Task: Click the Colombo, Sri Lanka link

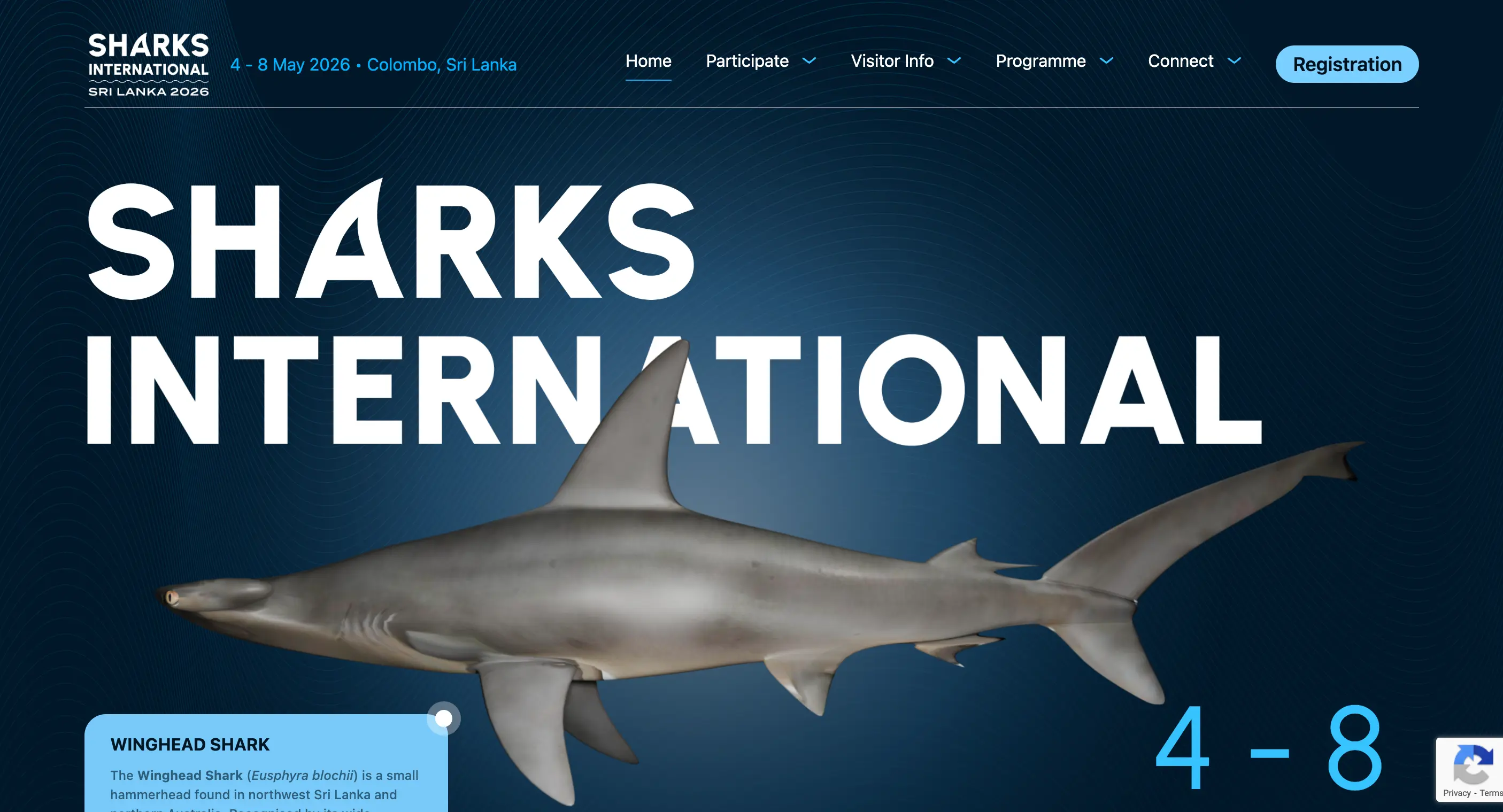Action: click(442, 65)
